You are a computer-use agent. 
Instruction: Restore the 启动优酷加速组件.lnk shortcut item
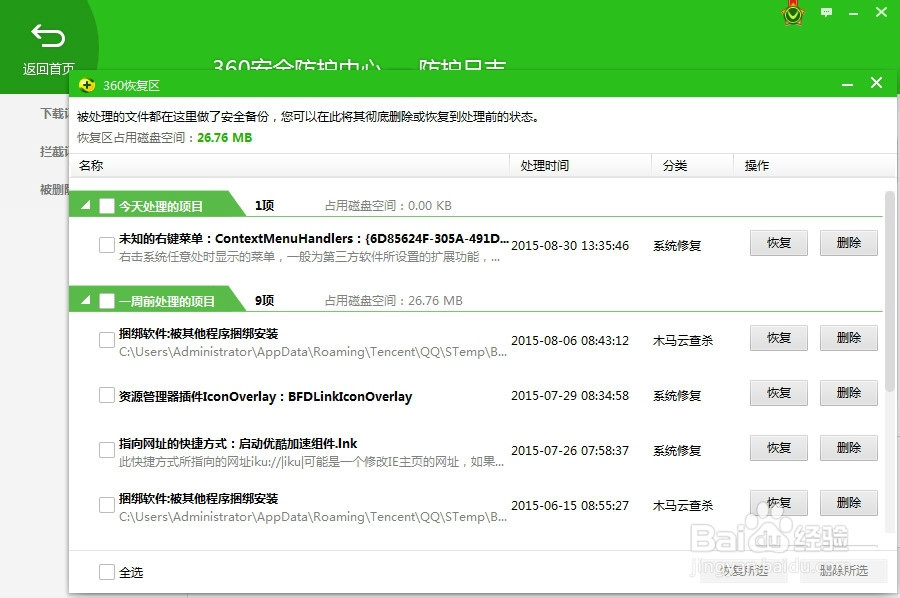(779, 448)
